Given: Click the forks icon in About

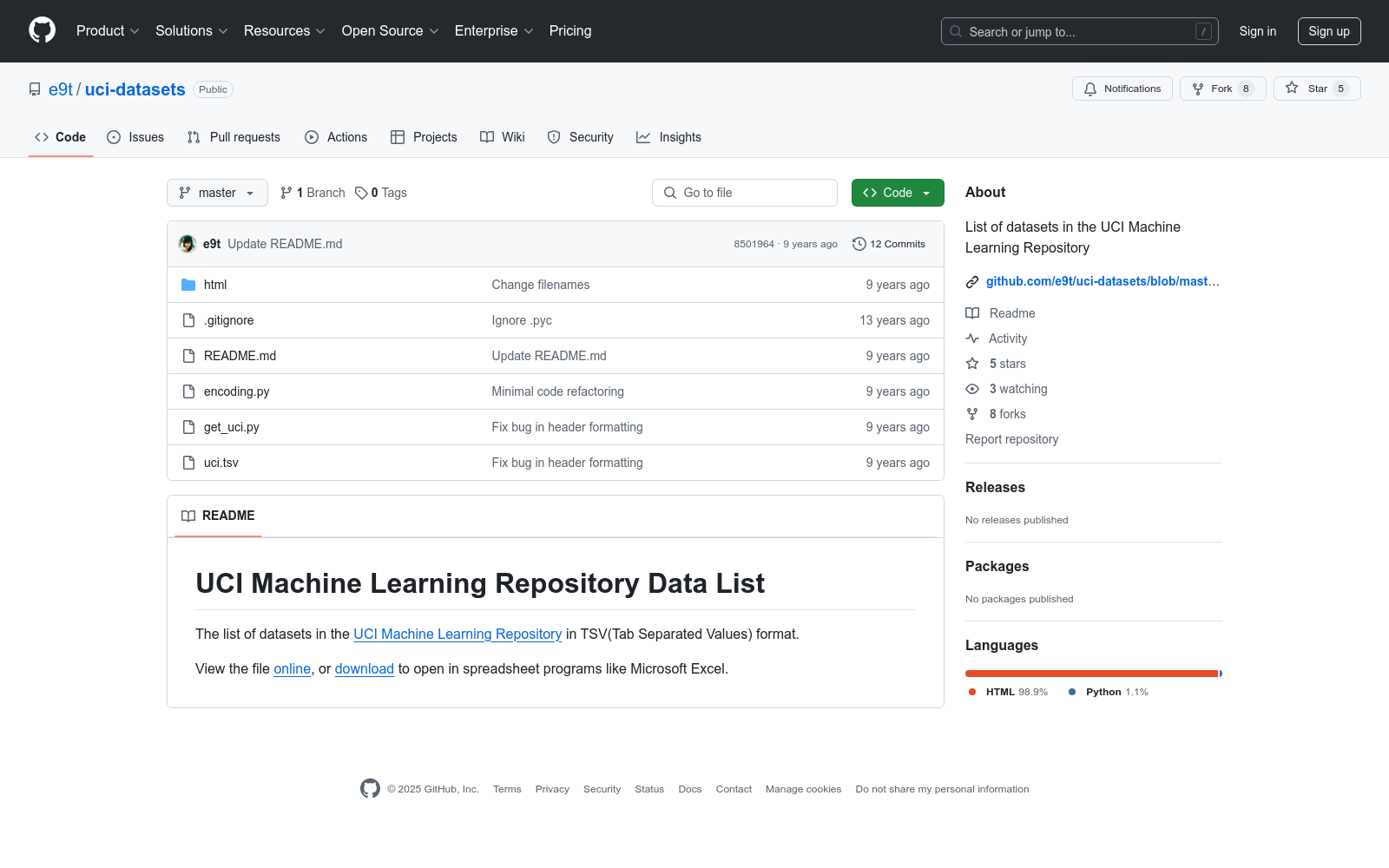Looking at the screenshot, I should click(972, 414).
